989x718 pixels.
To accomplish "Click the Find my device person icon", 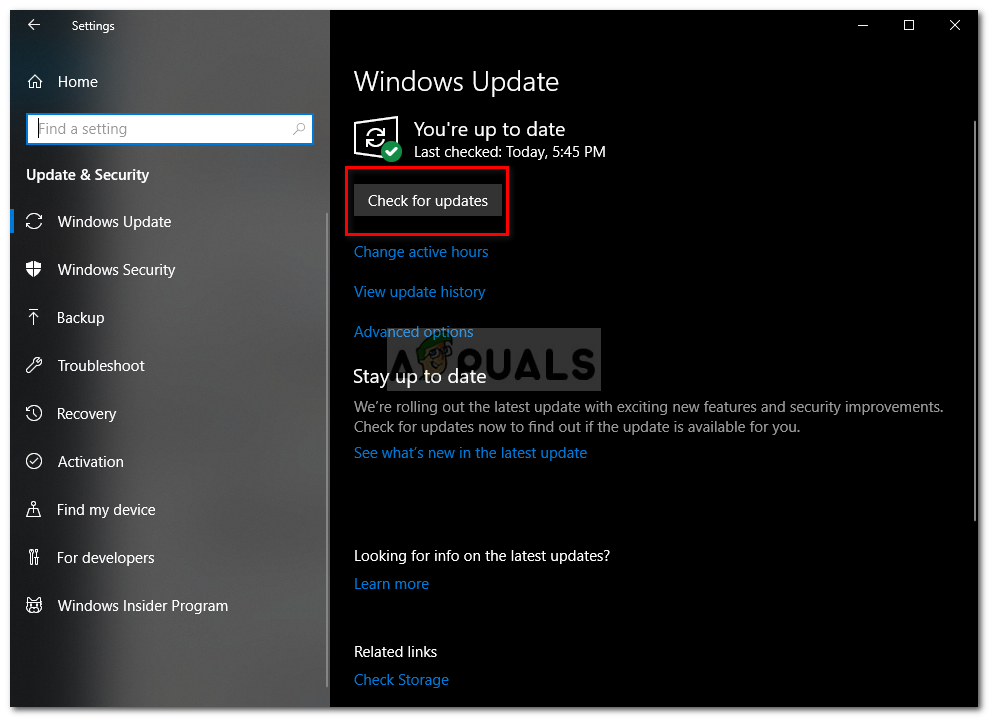I will click(34, 509).
